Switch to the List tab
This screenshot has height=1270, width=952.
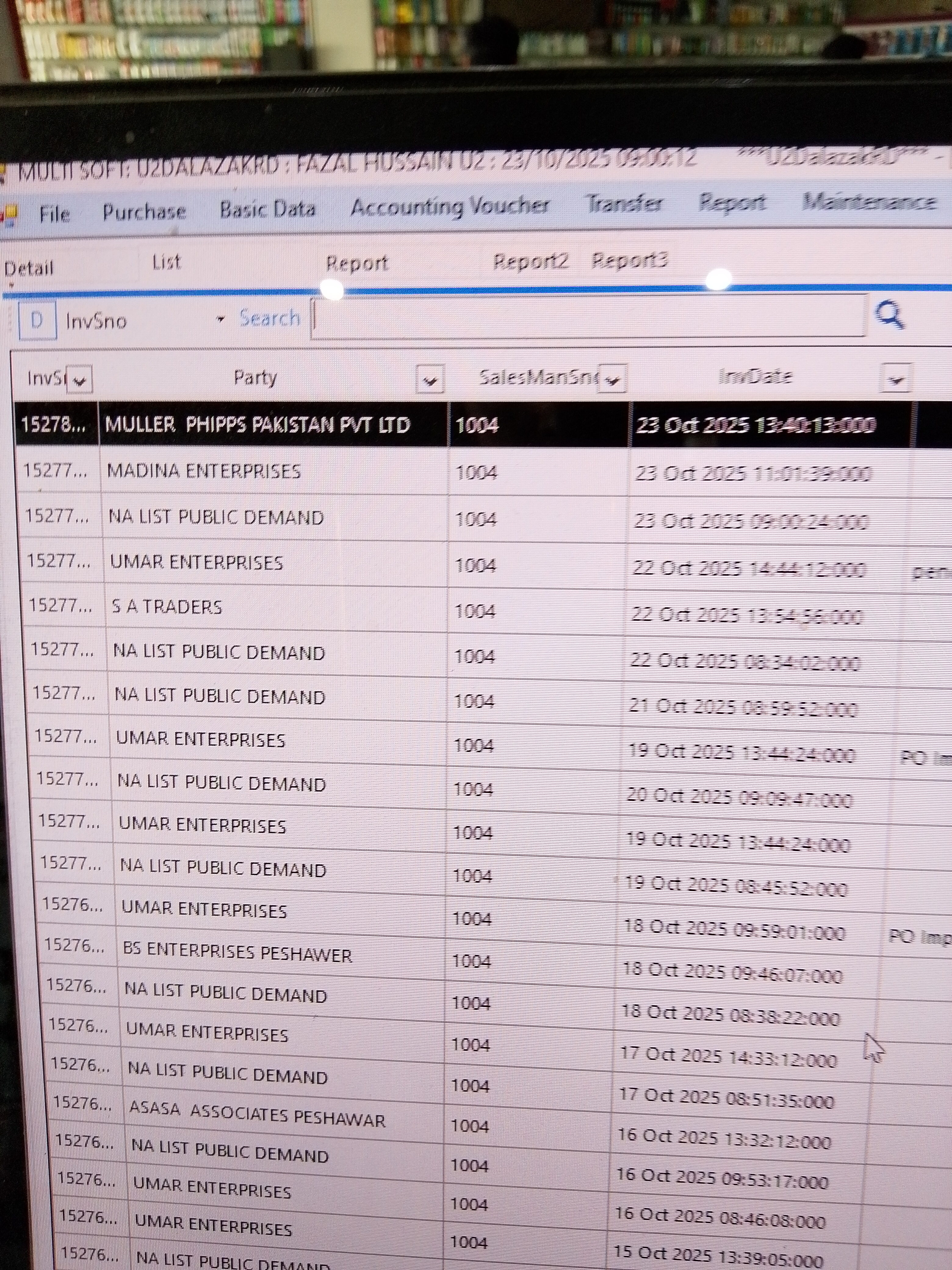[x=166, y=263]
